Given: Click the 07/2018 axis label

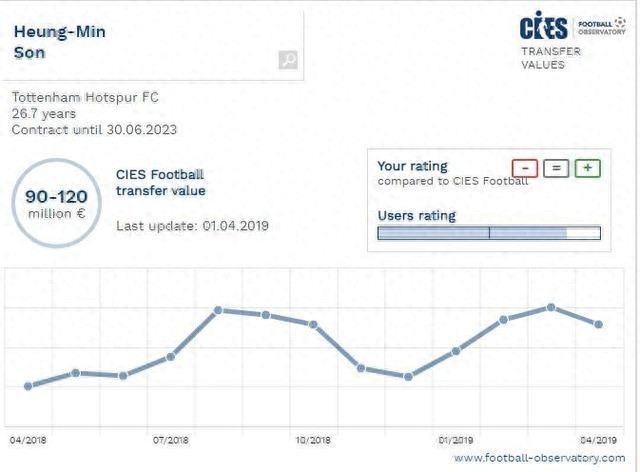Looking at the screenshot, I should (171, 440).
